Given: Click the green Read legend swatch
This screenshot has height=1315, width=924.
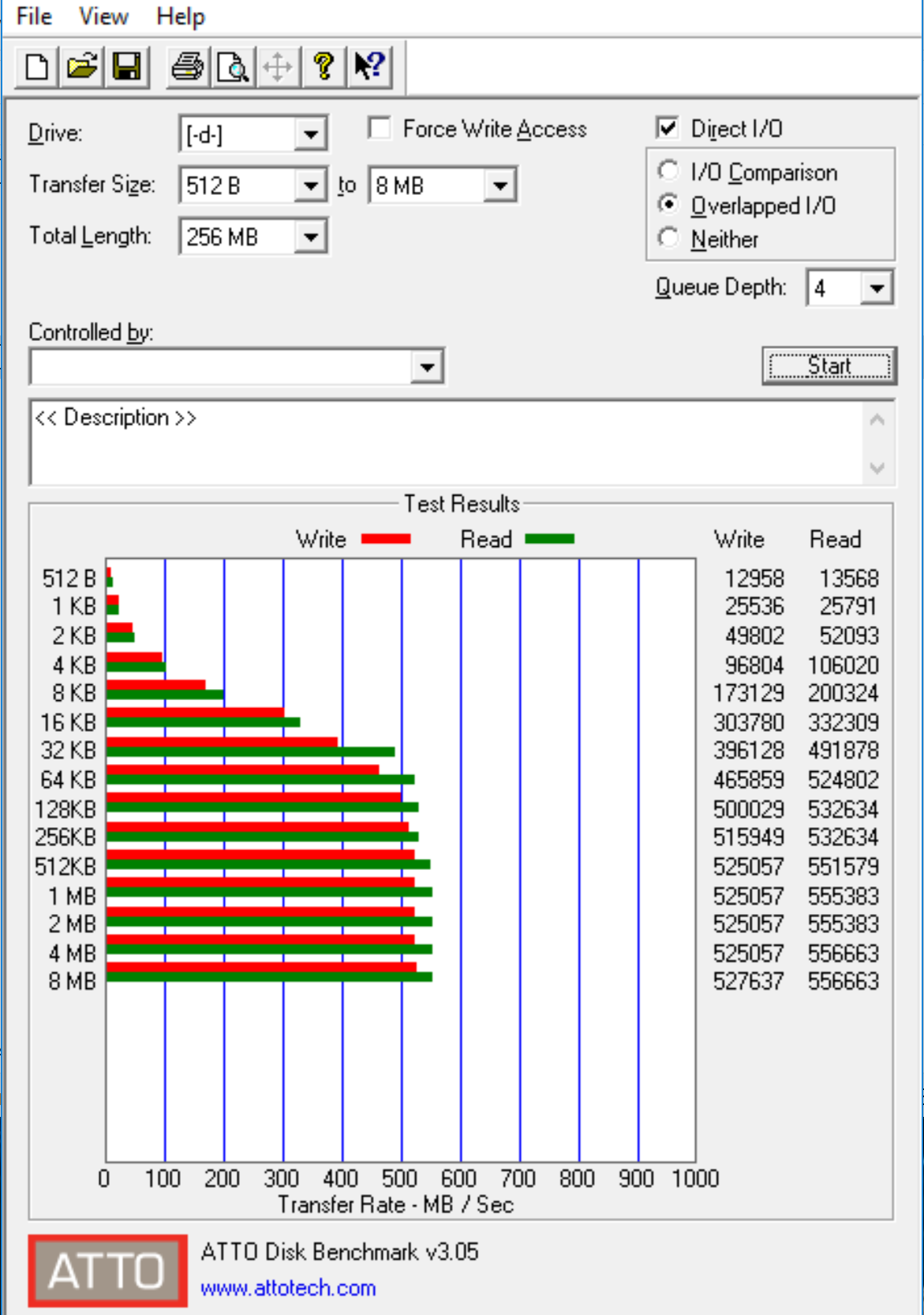Looking at the screenshot, I should 550,539.
